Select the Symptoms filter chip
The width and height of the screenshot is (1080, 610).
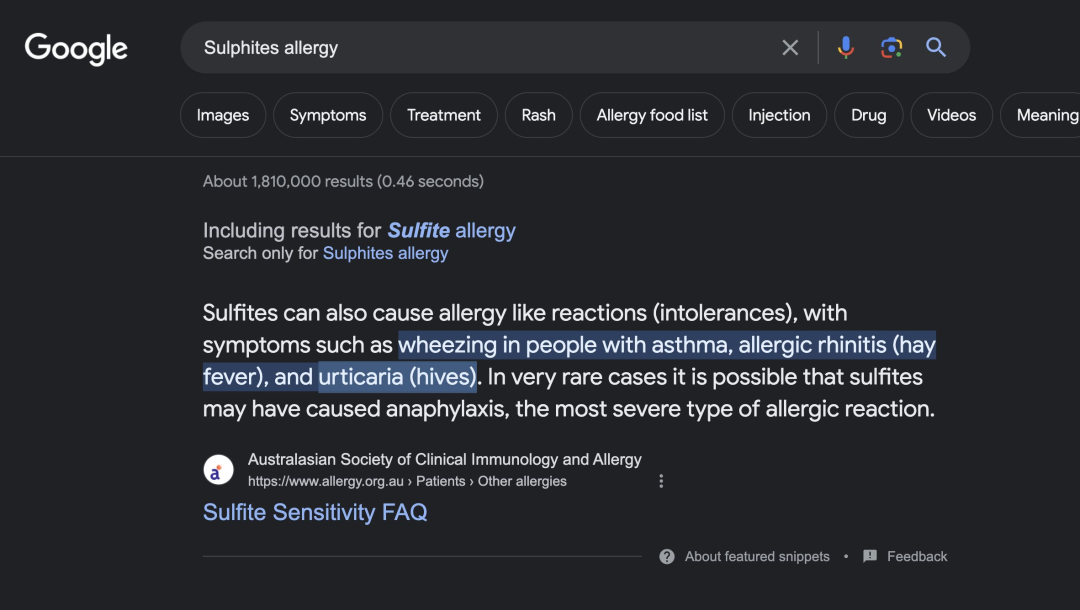click(328, 115)
